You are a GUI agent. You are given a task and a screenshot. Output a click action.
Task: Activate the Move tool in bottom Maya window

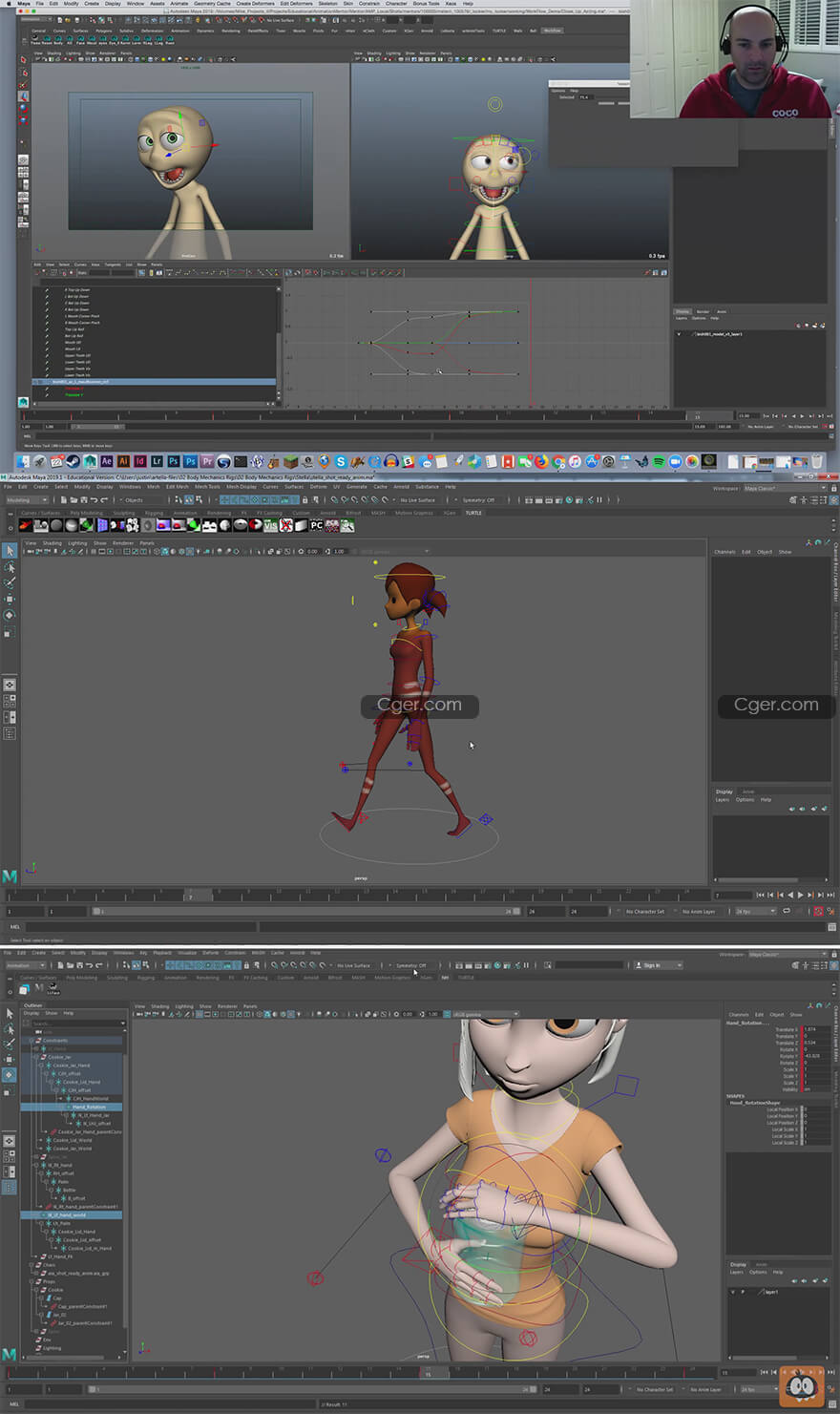pos(10,1059)
